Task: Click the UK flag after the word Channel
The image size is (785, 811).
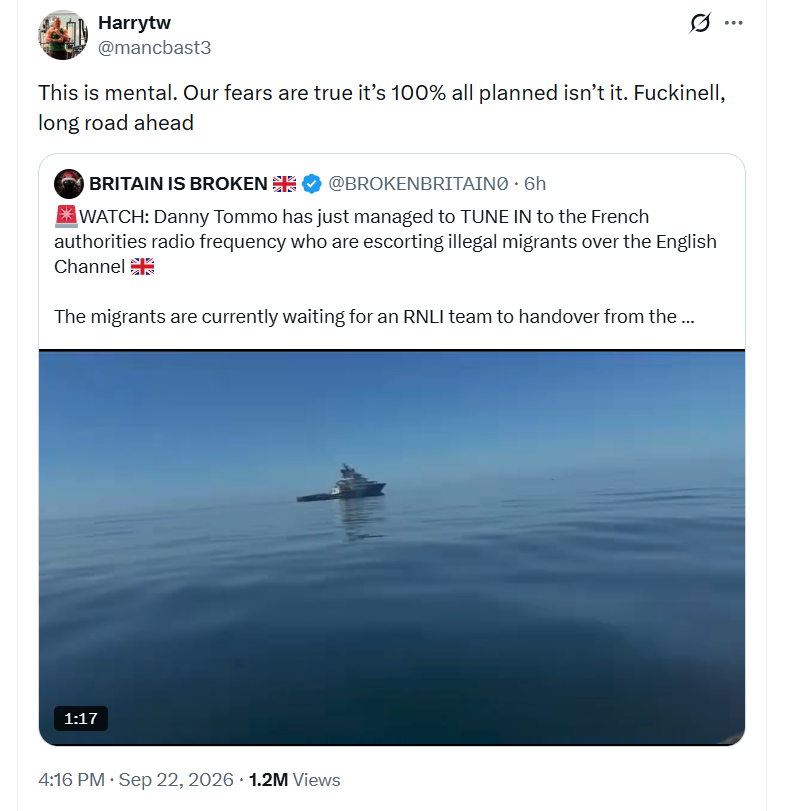Action: (142, 266)
